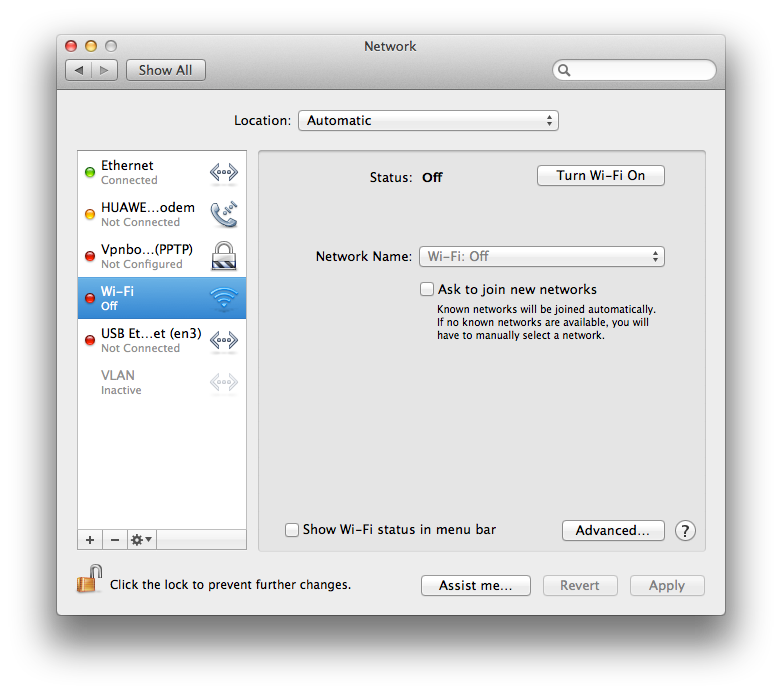The width and height of the screenshot is (782, 694).
Task: Click the magnifying glass search icon
Action: pos(564,70)
